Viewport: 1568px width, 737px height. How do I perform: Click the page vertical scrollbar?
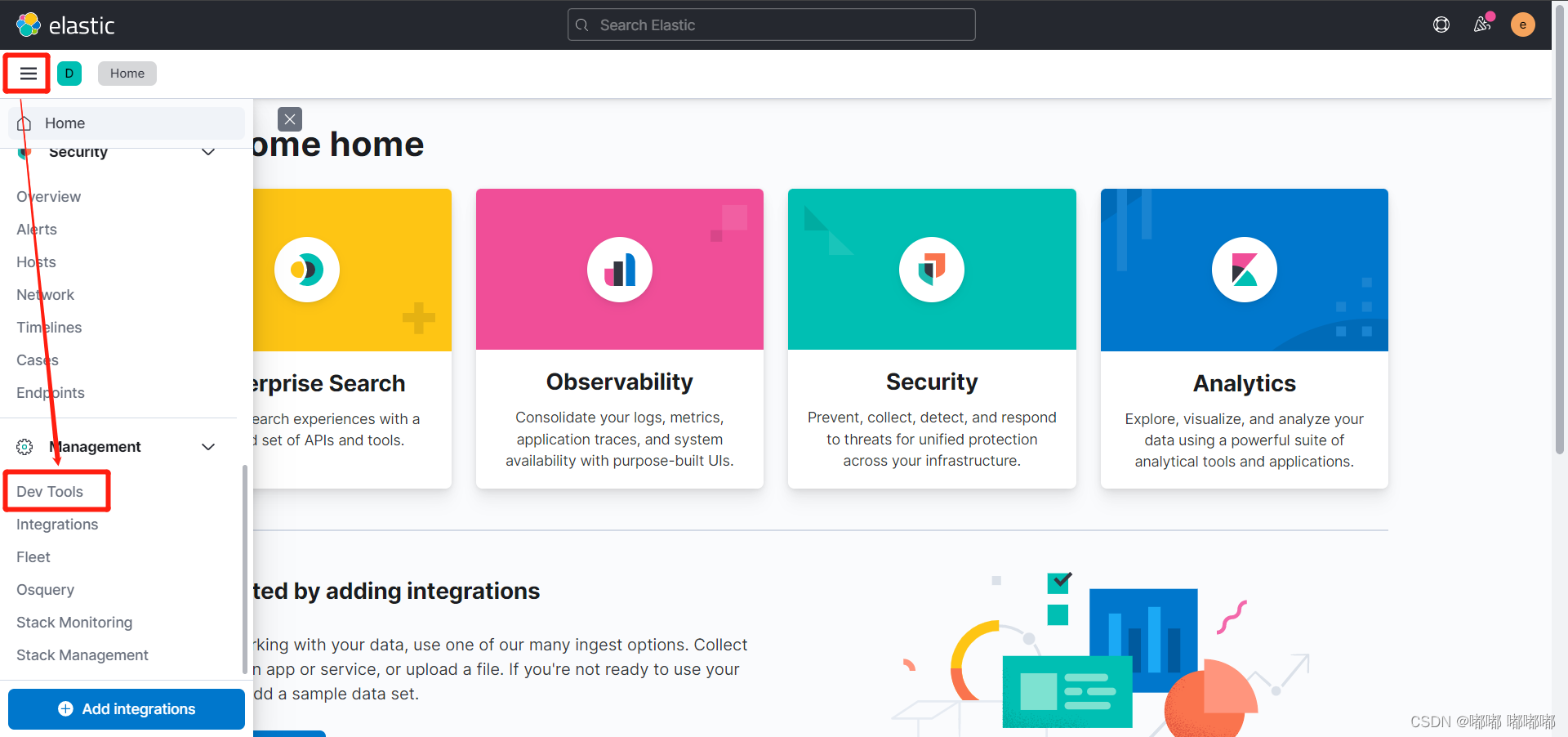point(1560,229)
